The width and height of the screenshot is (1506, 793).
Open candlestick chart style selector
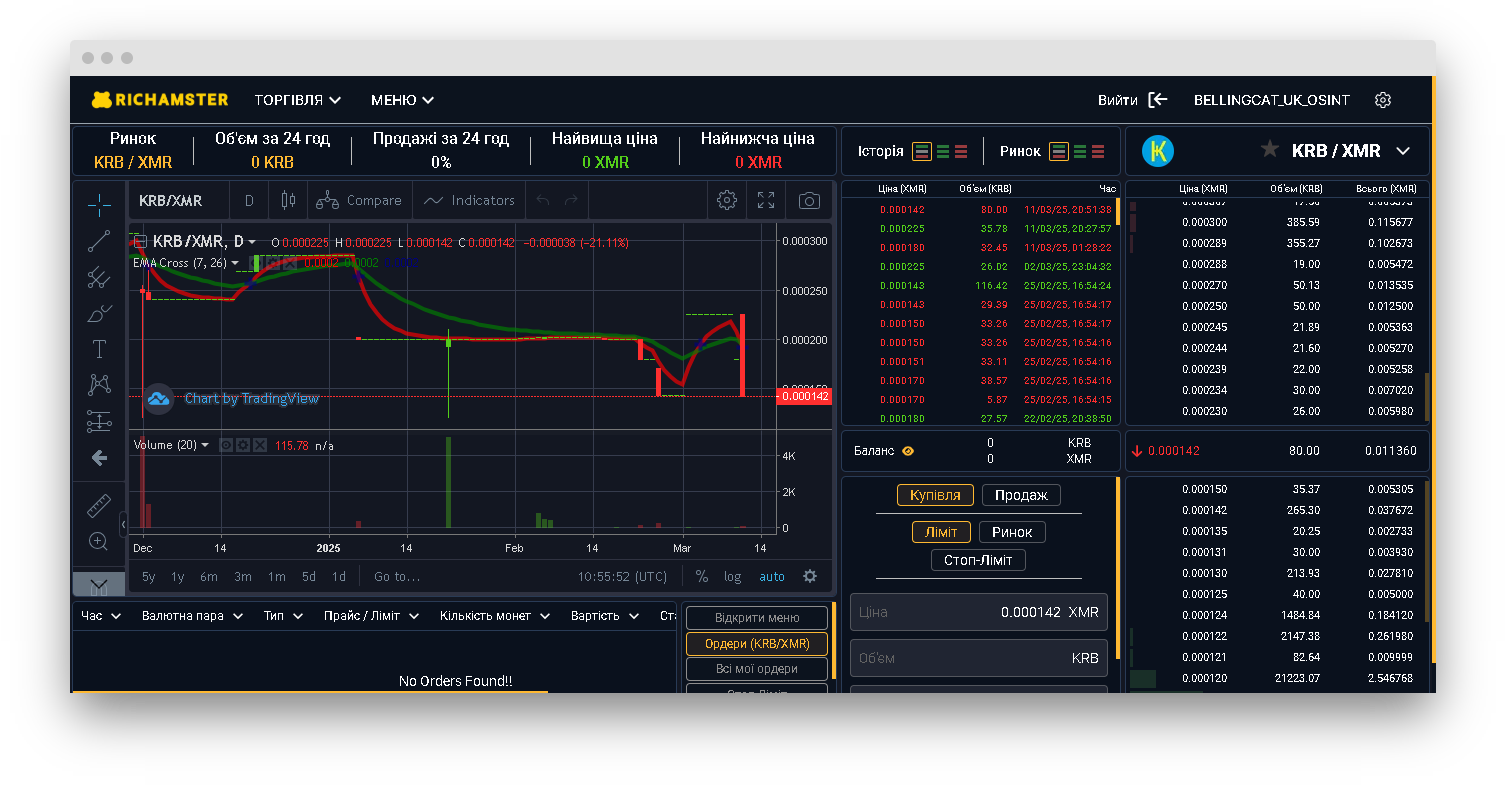pos(288,200)
